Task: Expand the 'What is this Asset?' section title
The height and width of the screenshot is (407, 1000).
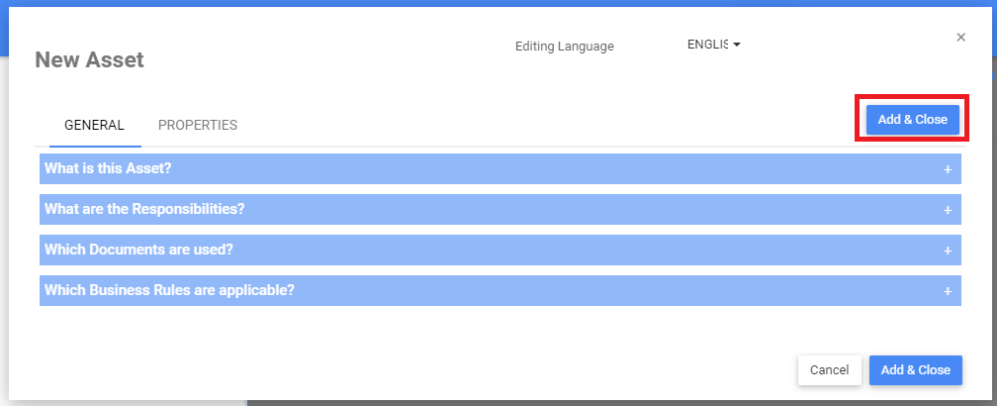Action: coord(108,169)
